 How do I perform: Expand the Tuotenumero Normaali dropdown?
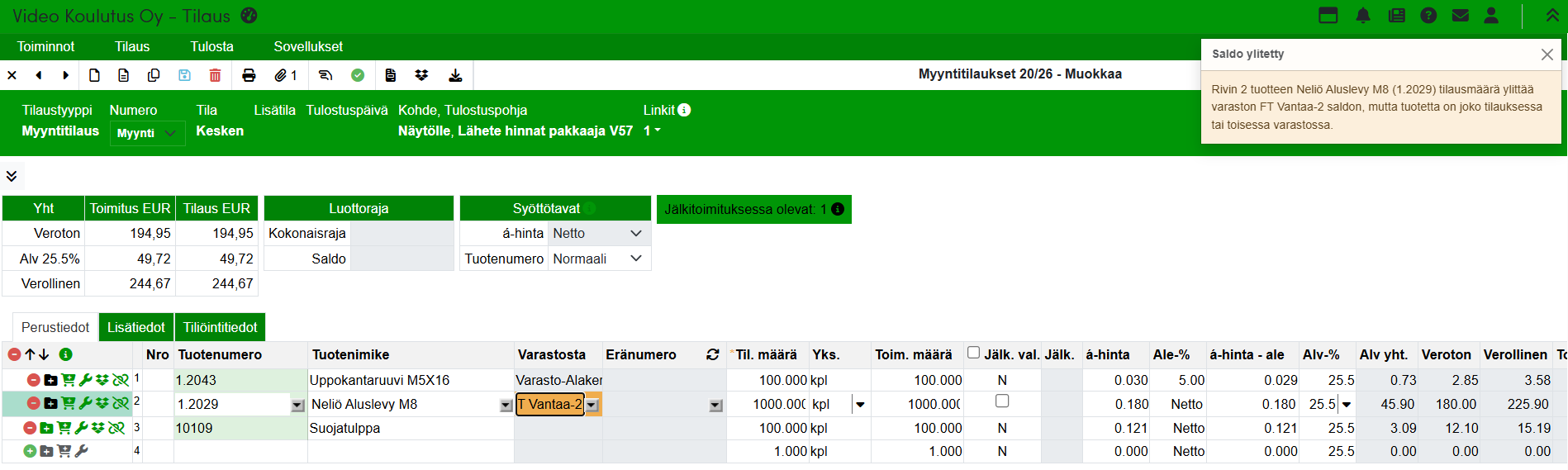tap(598, 259)
